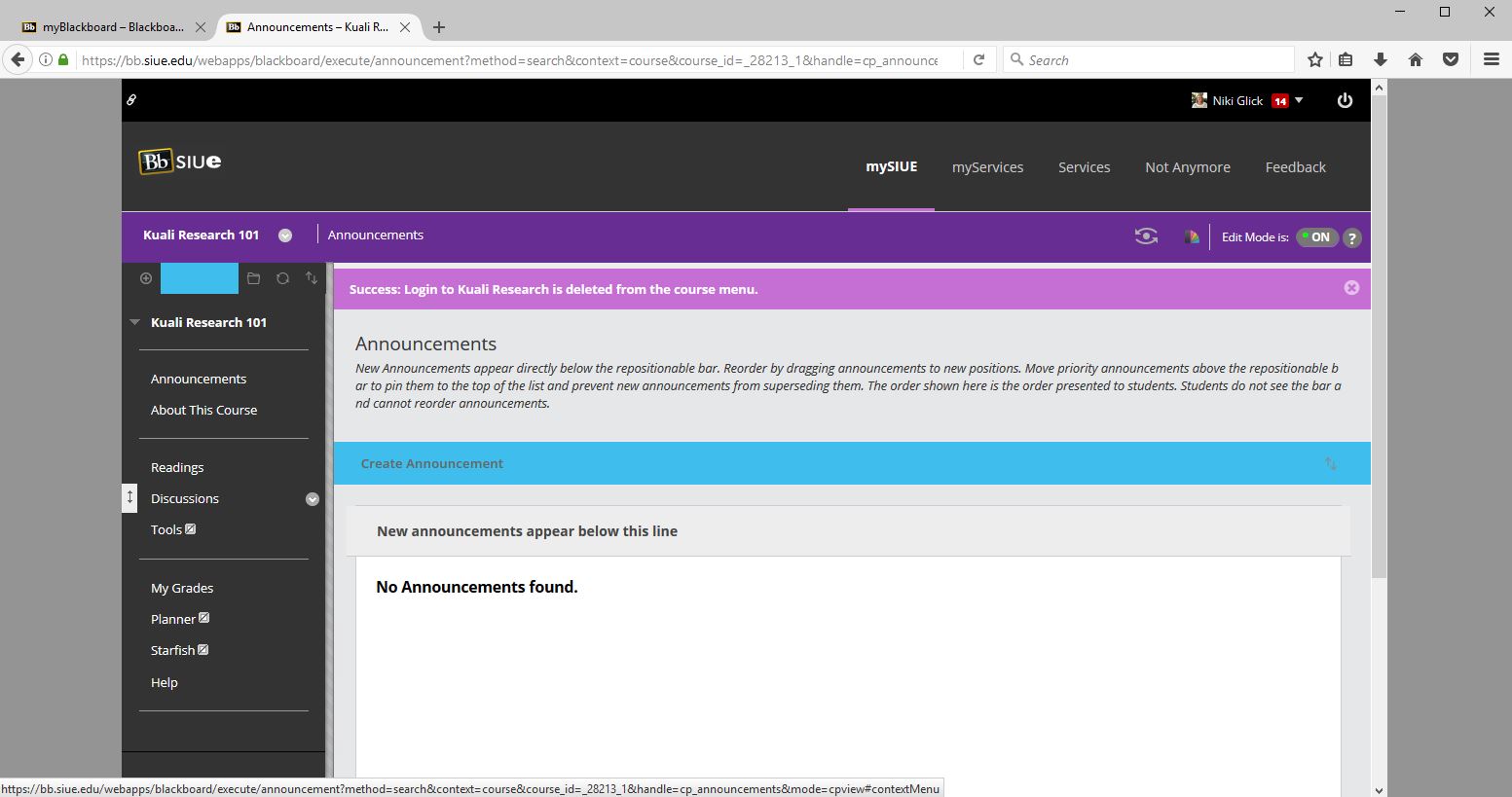Viewport: 1512px width, 797px height.
Task: Click the Create Announcement button
Action: tap(432, 464)
